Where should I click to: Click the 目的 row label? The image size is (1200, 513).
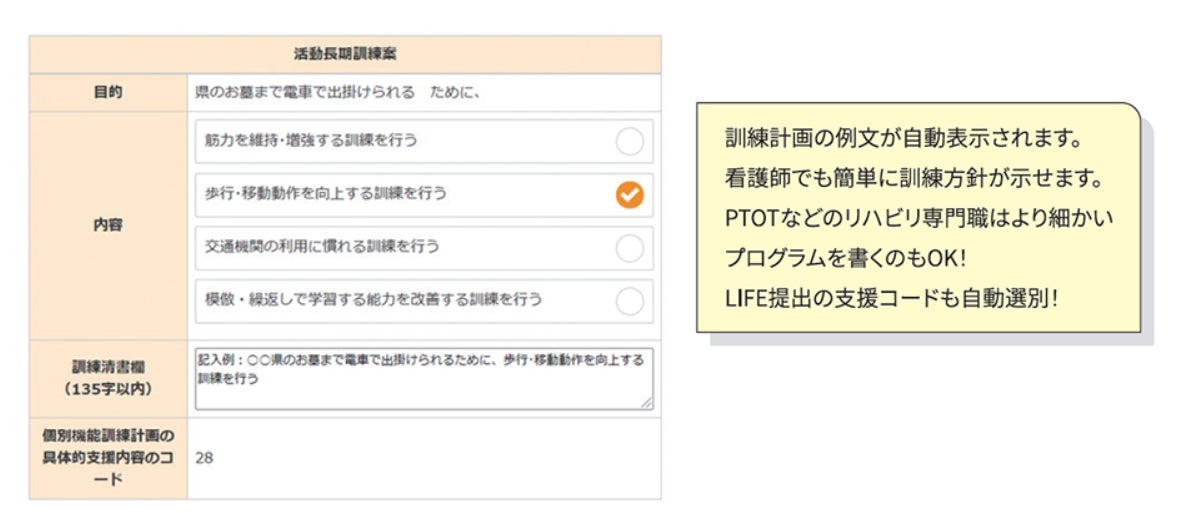(108, 93)
